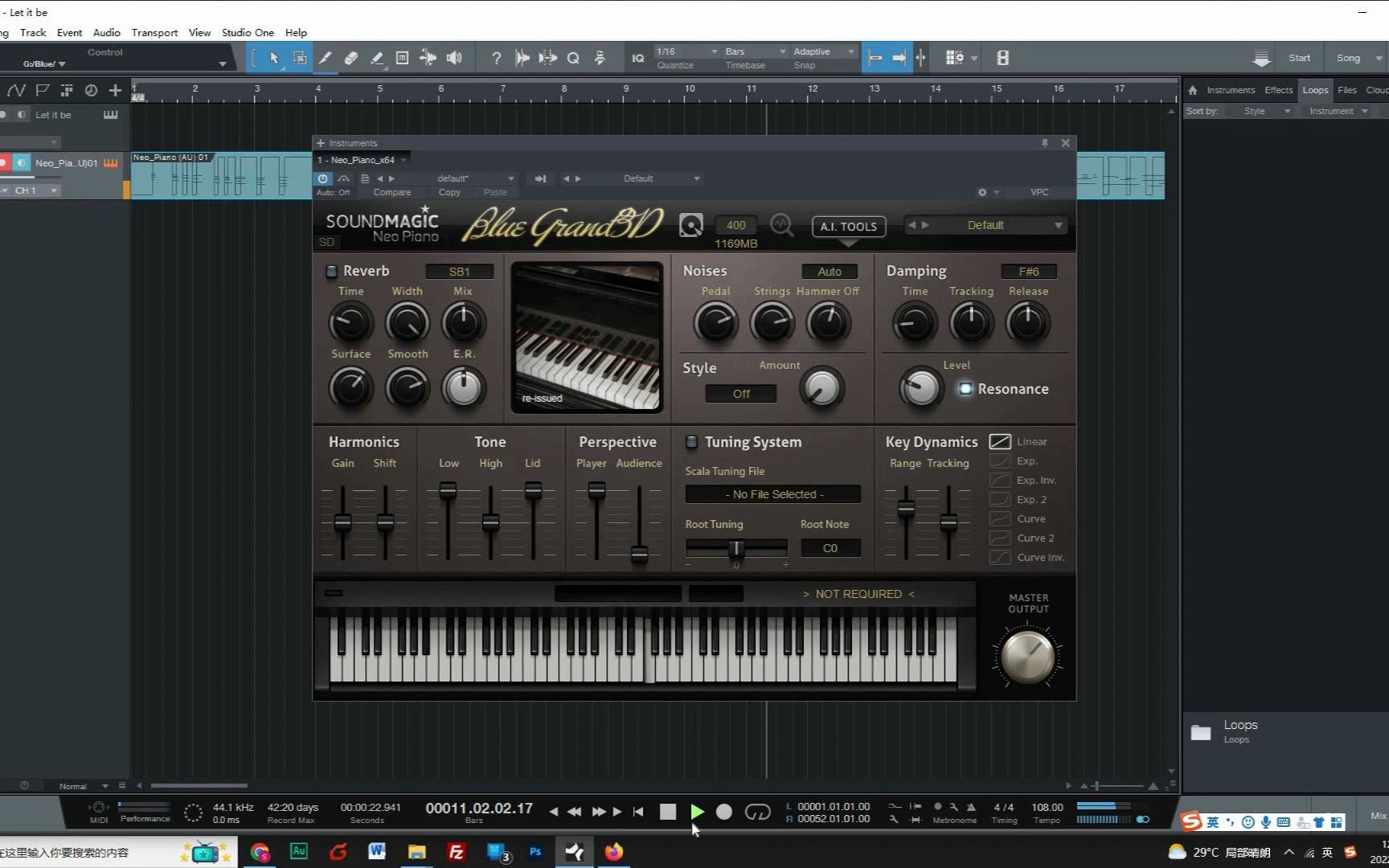
Task: Click the Stop button in transport
Action: pyautogui.click(x=667, y=812)
